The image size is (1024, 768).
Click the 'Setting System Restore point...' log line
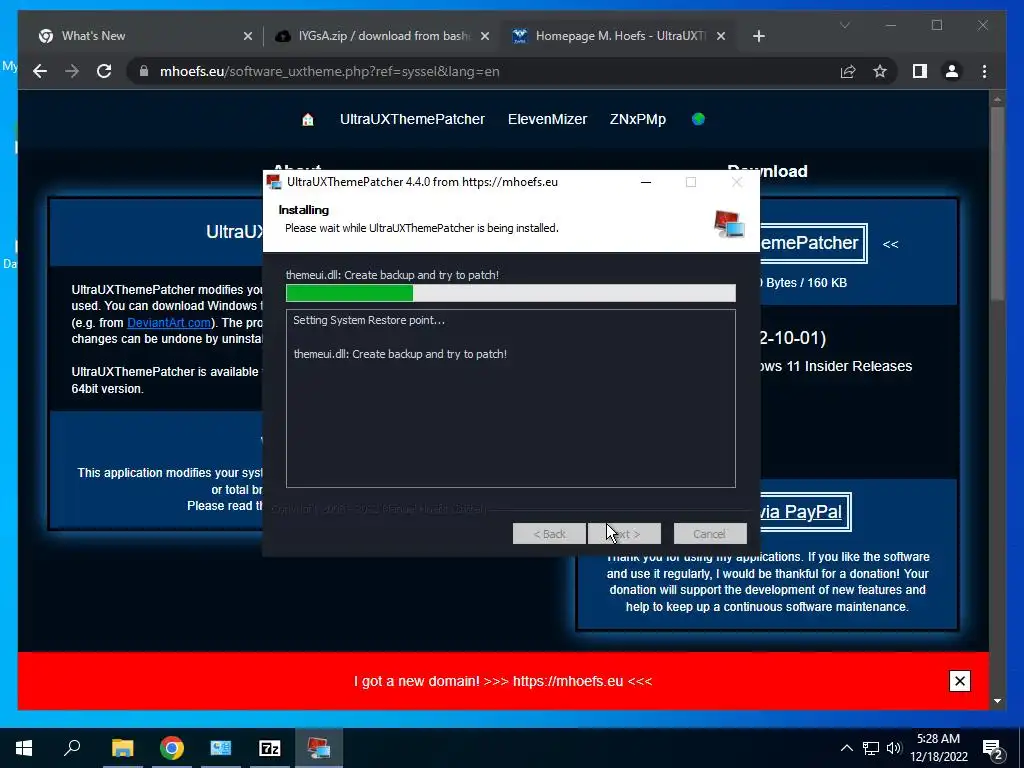point(369,320)
